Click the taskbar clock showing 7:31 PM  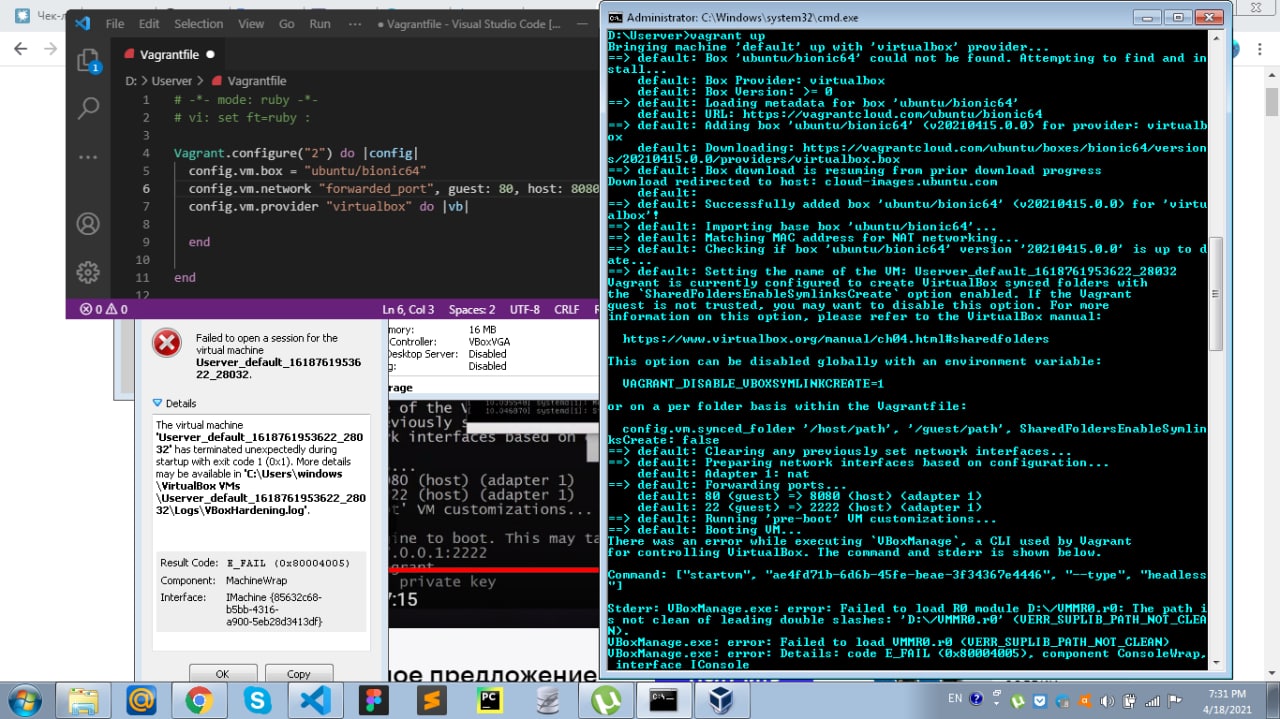coord(1225,700)
